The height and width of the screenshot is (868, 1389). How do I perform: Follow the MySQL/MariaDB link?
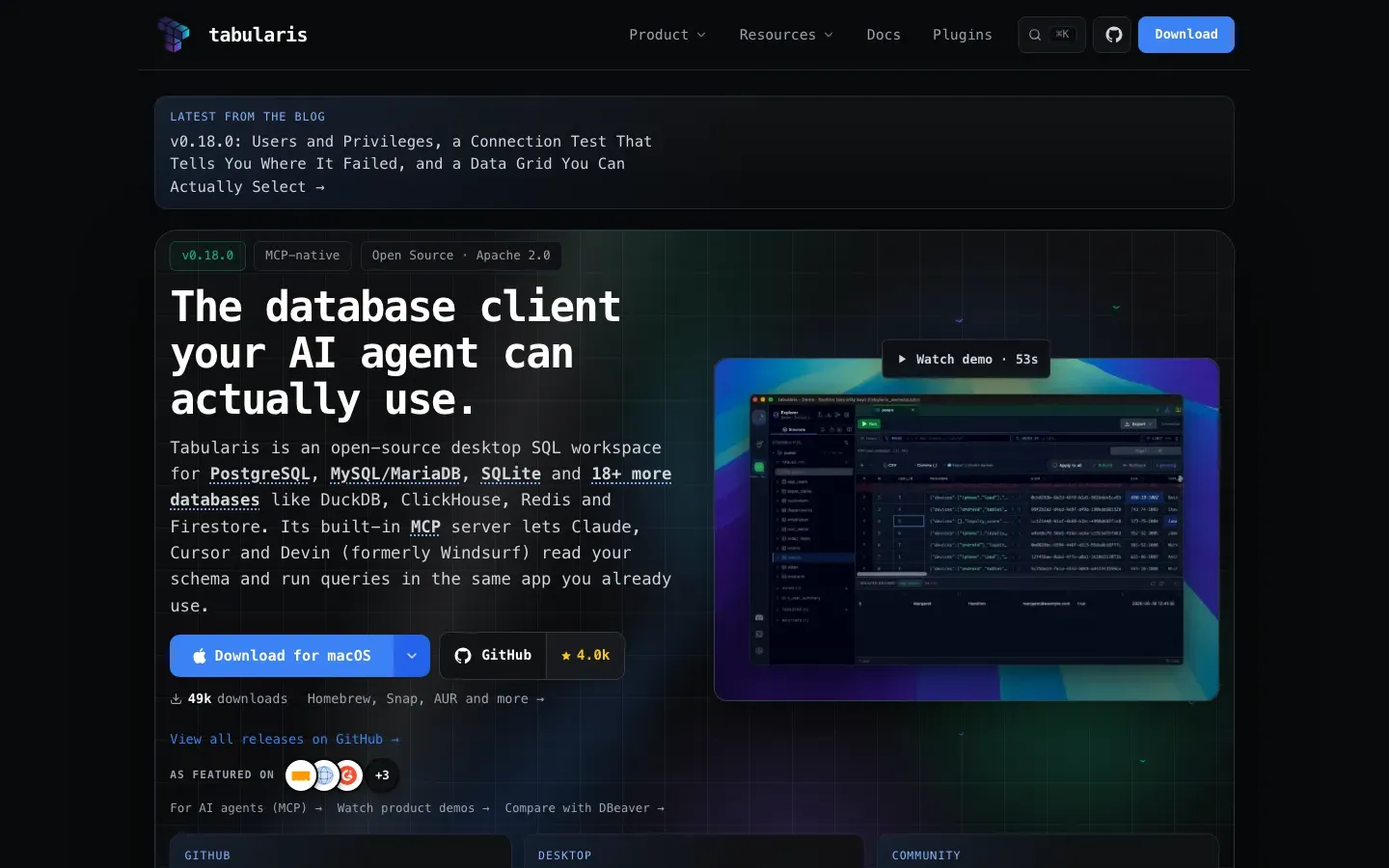tap(395, 474)
